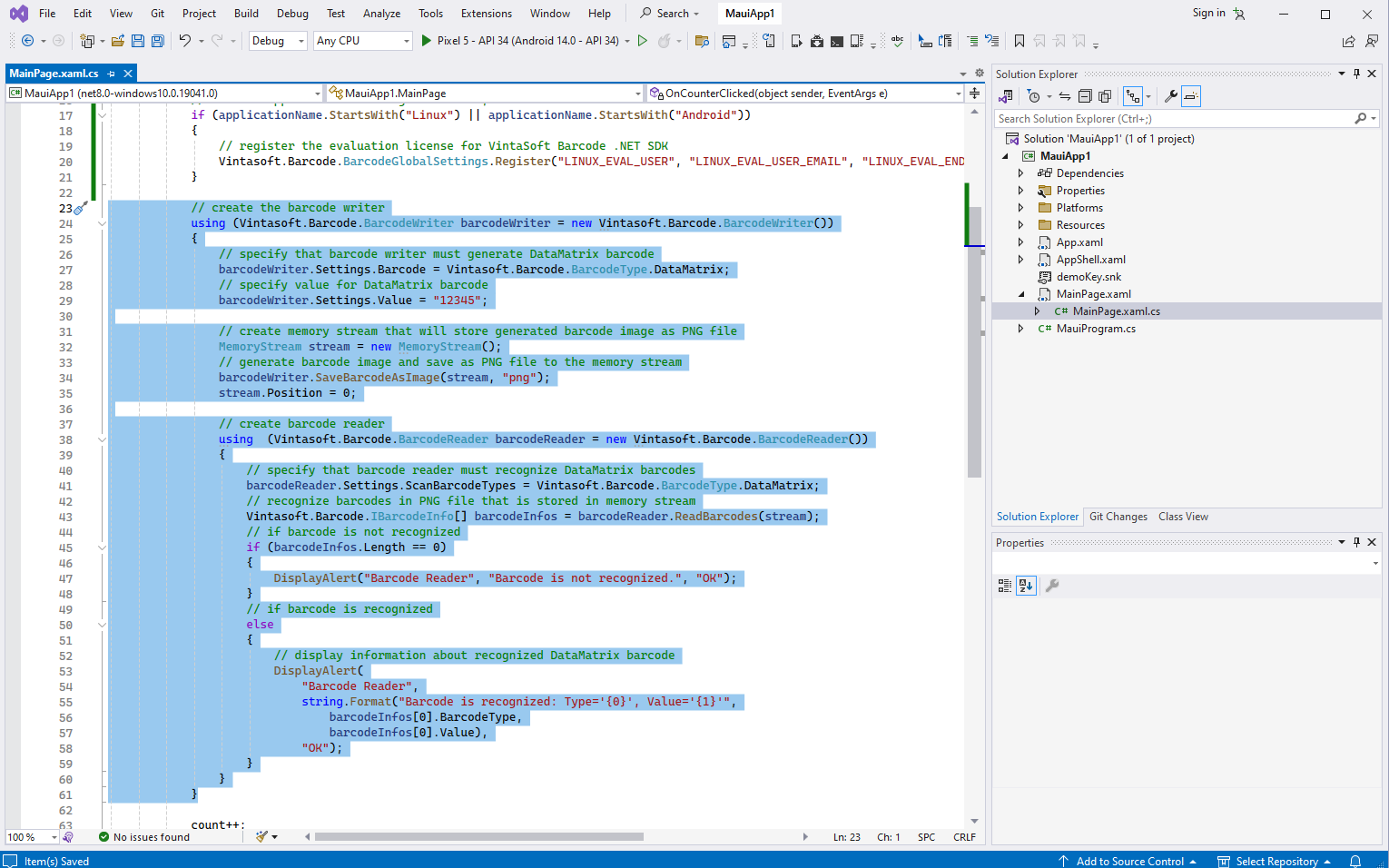1389x868 pixels.
Task: Open the Build menu
Action: coord(246,14)
